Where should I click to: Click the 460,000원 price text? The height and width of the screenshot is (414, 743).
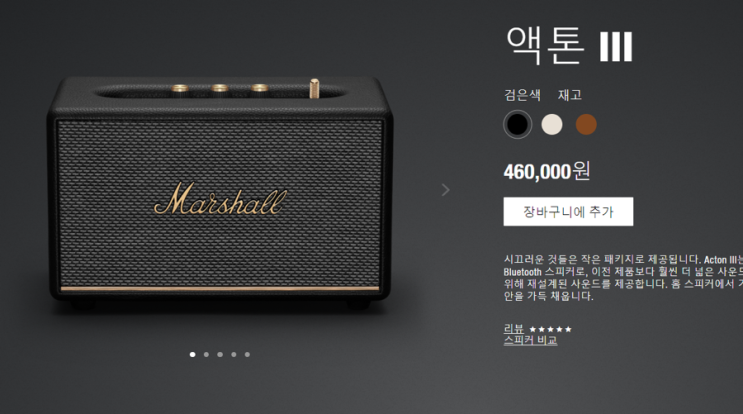pos(547,171)
